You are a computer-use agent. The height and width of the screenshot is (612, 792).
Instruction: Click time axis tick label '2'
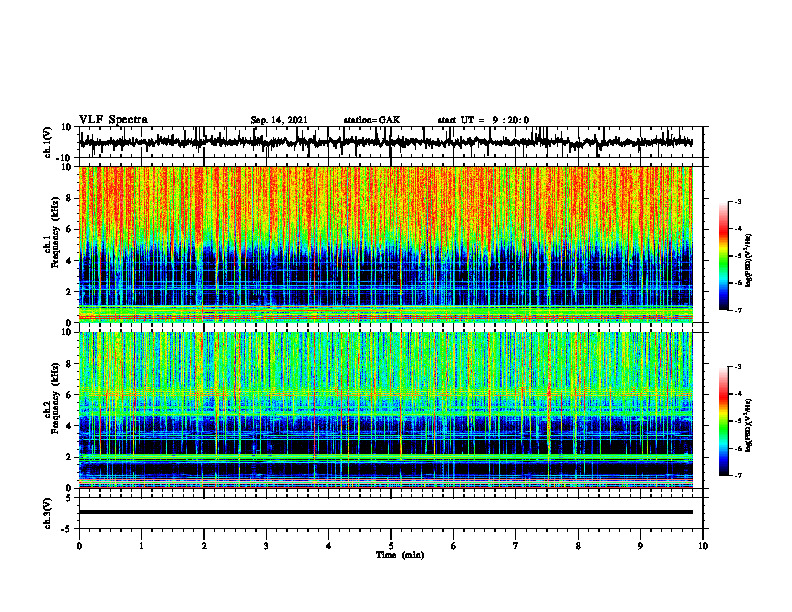pos(204,546)
